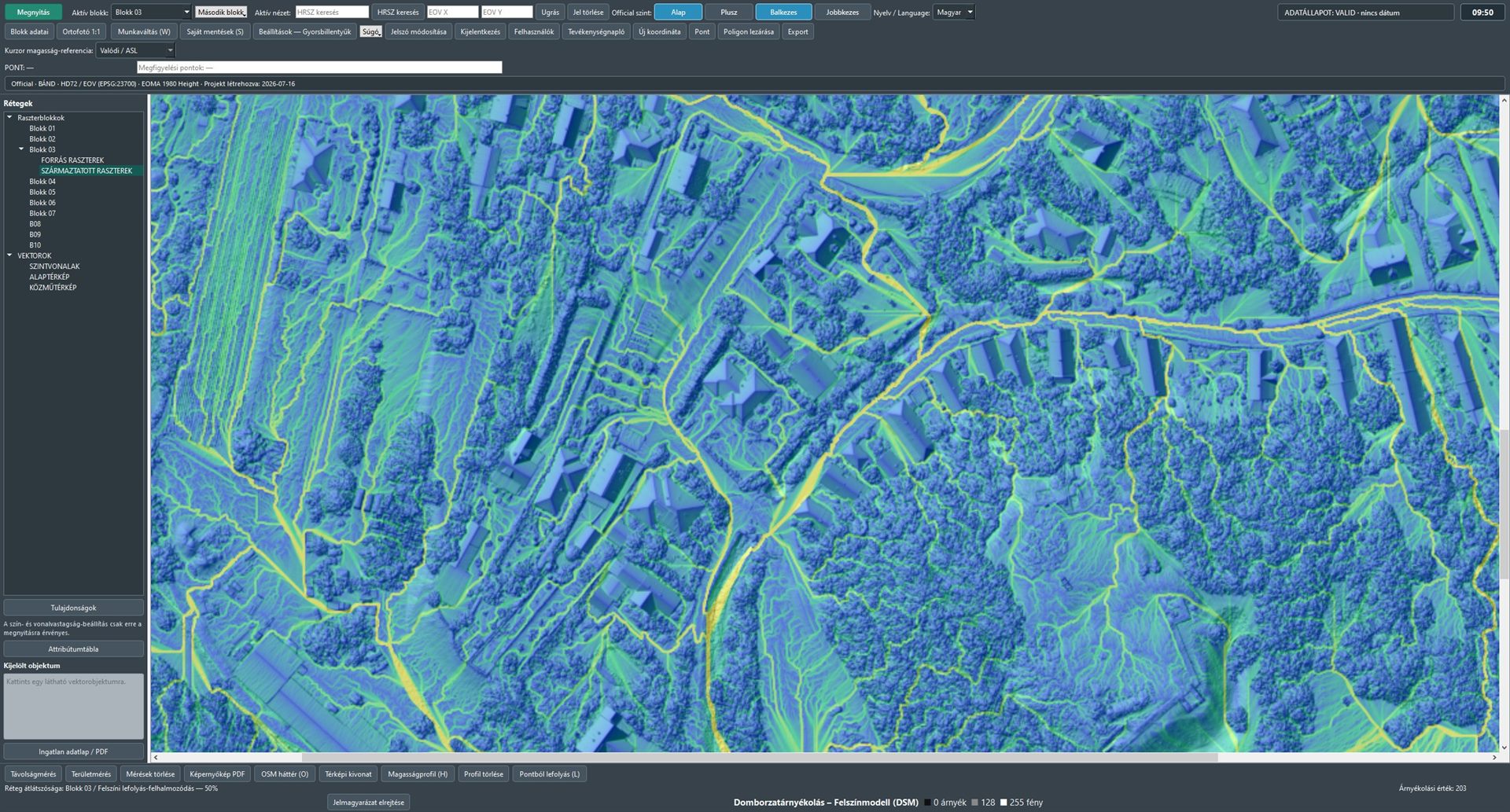Click Pontból lefolyás (L)
The image size is (1510, 812).
[550, 774]
